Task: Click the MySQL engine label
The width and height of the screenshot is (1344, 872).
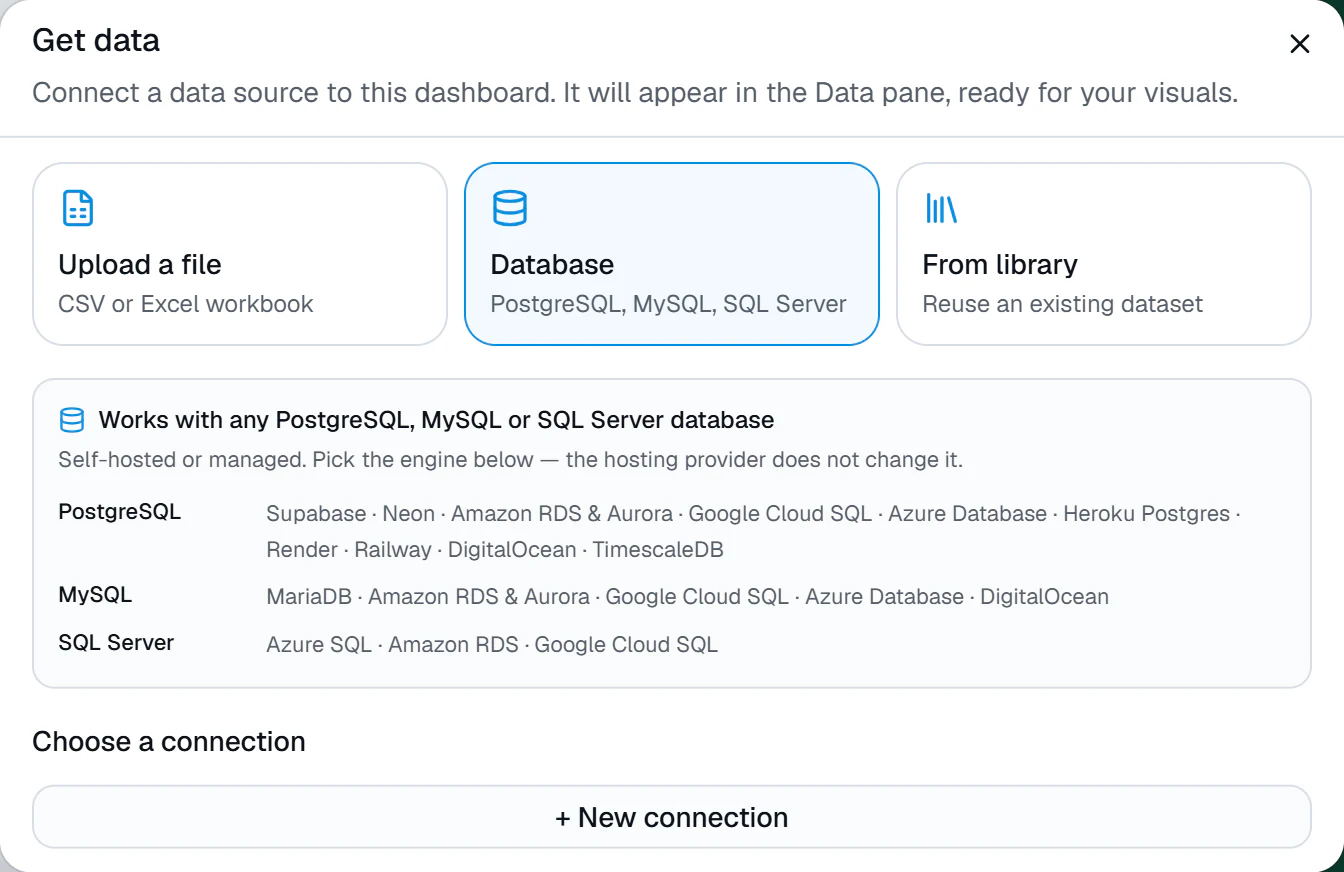Action: tap(95, 595)
